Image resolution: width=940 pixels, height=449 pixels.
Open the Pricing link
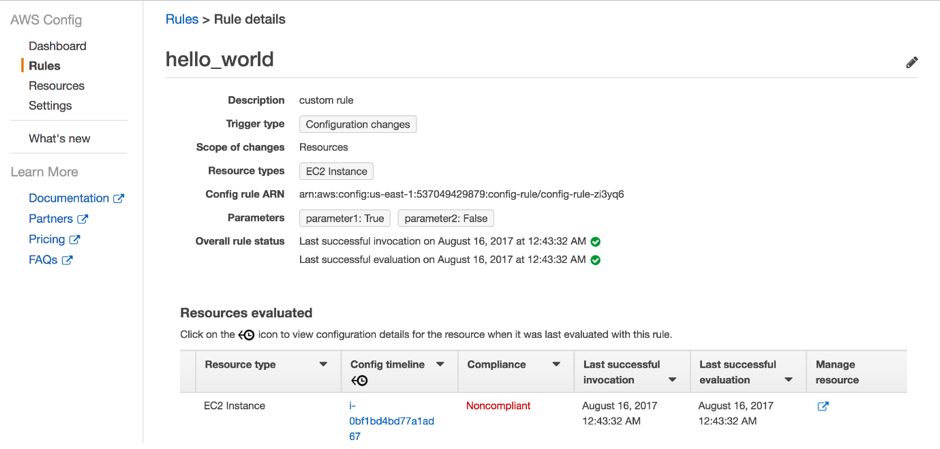pyautogui.click(x=47, y=239)
